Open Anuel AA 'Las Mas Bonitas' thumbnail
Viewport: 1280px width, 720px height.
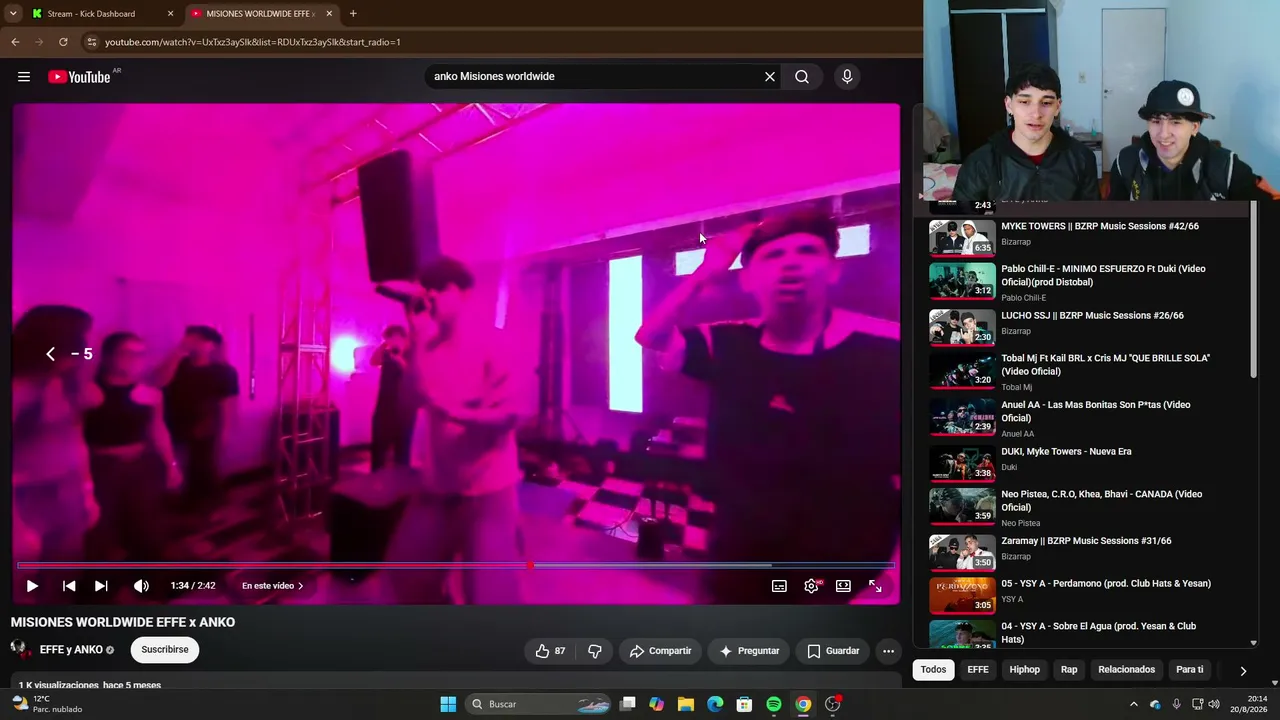[962, 416]
